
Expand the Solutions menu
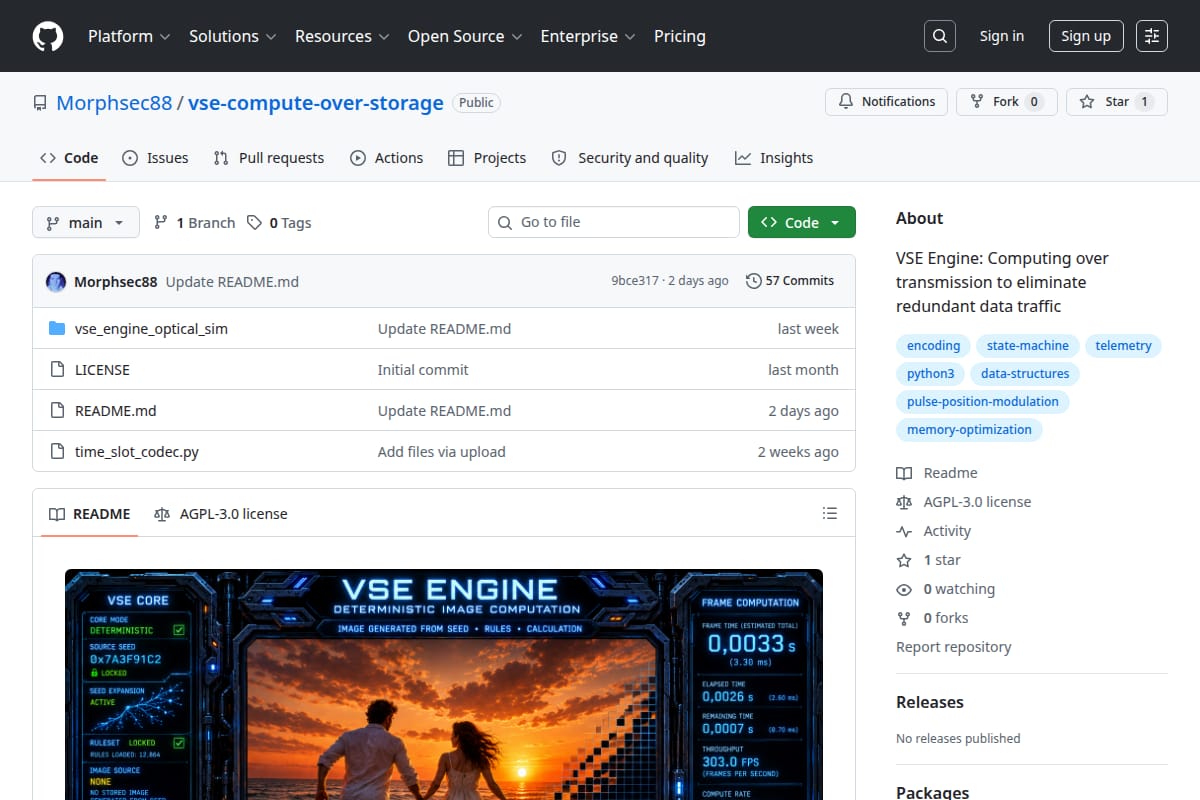pos(233,36)
